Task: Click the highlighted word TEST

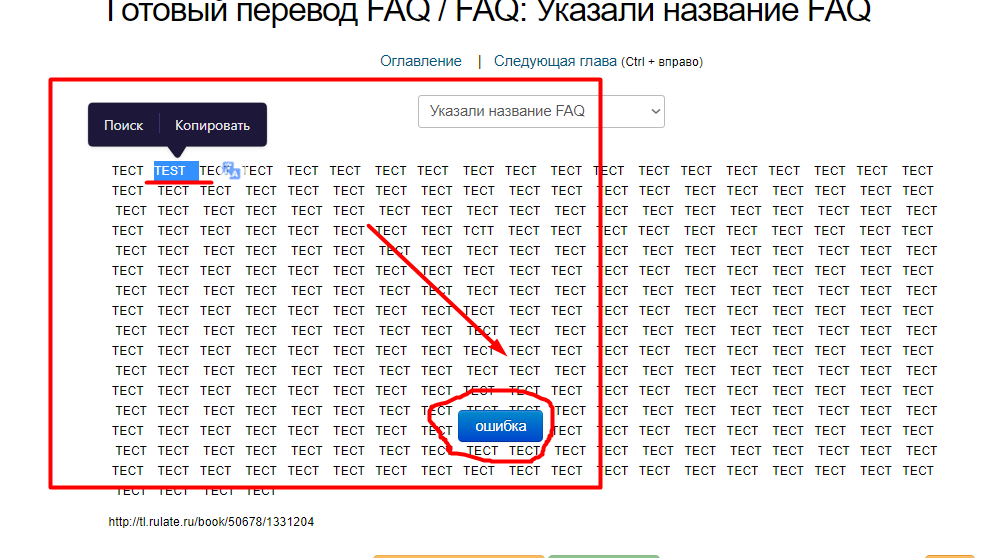Action: [171, 171]
